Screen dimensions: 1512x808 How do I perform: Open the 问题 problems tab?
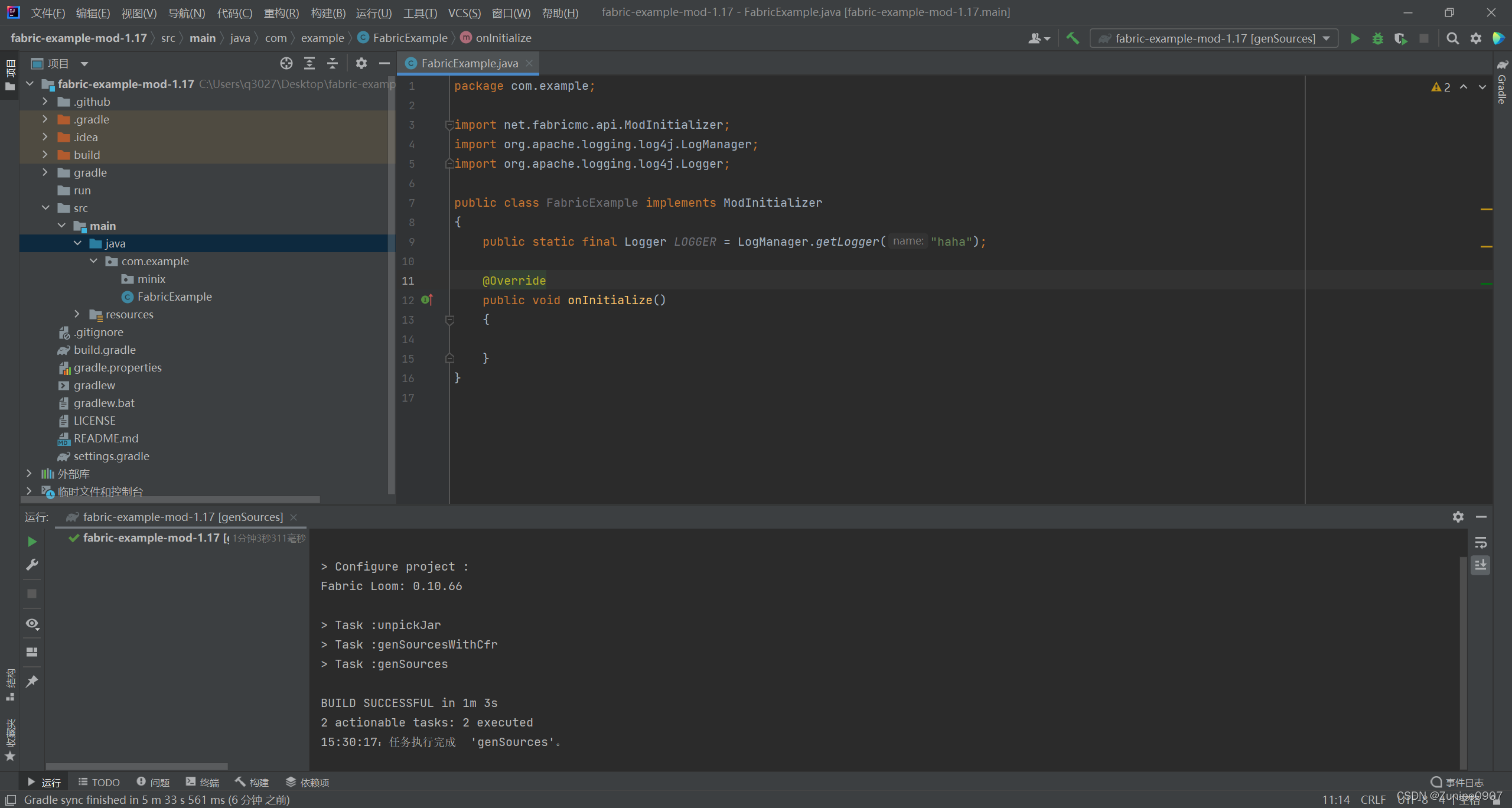pos(153,782)
